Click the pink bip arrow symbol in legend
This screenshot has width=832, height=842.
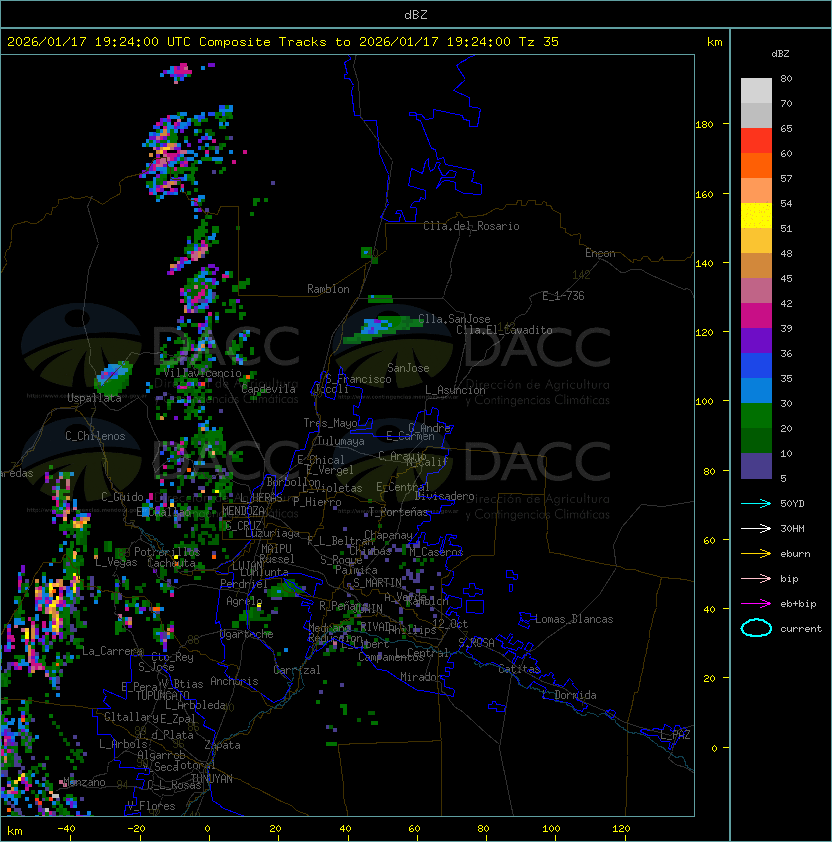pyautogui.click(x=756, y=578)
